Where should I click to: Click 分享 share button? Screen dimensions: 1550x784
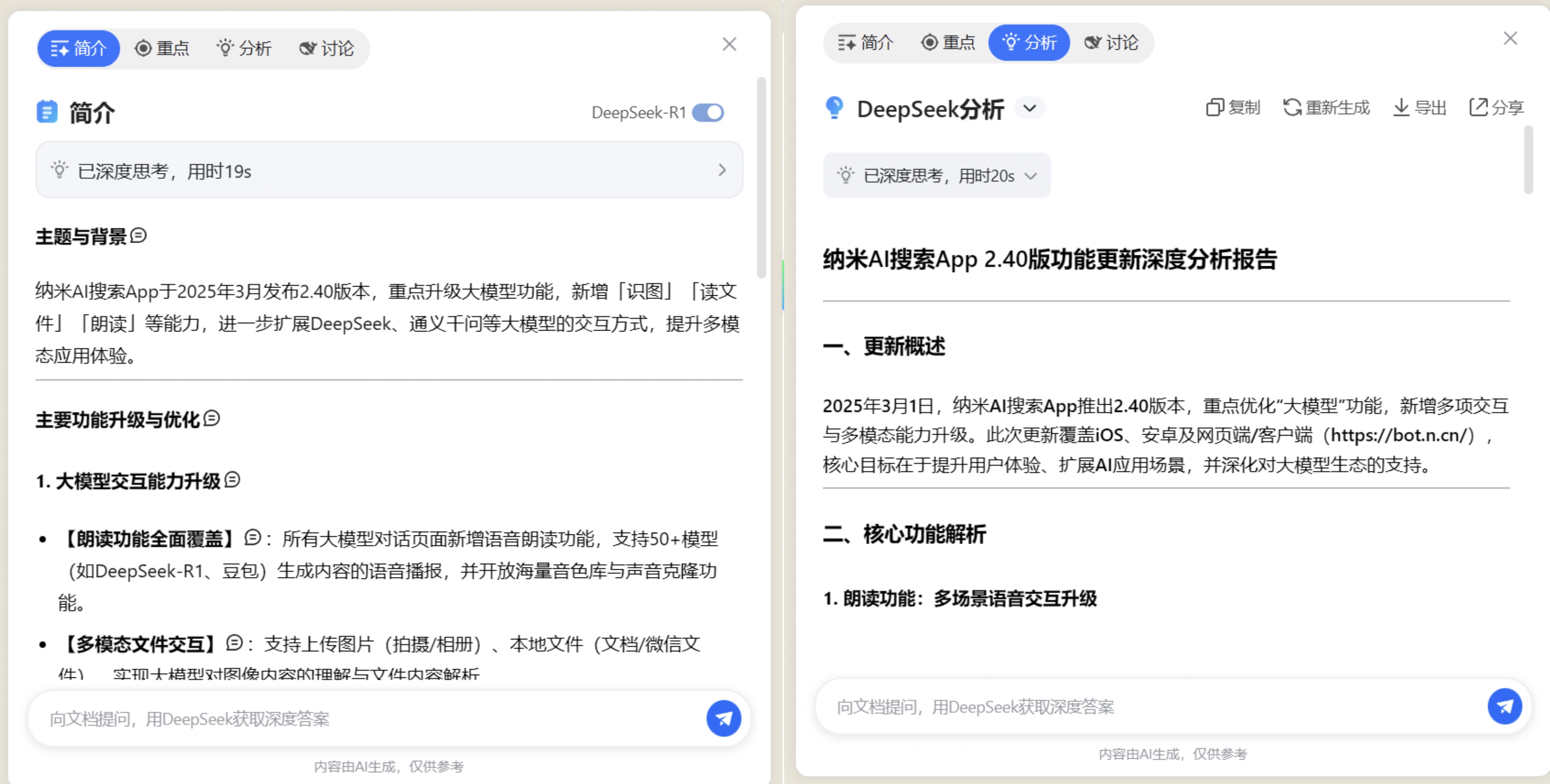point(1496,108)
